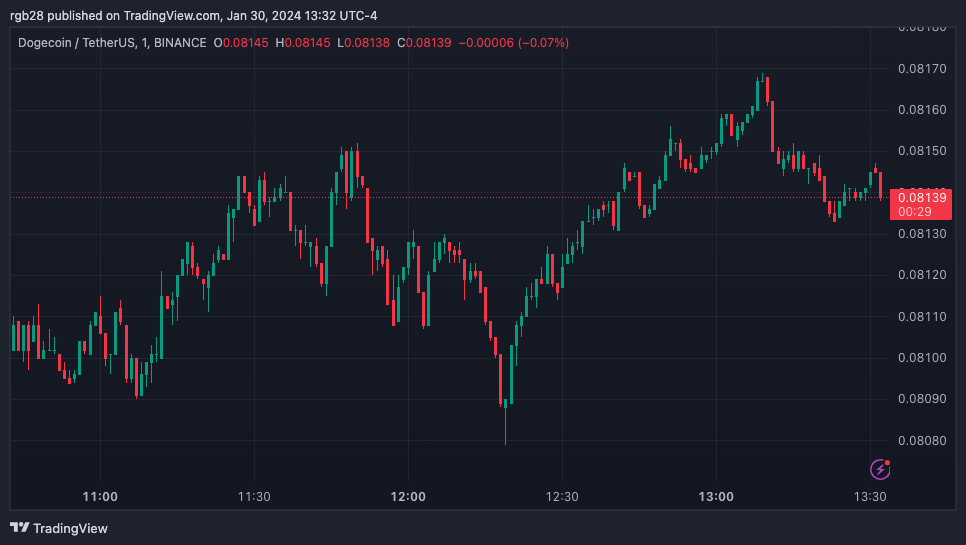Image resolution: width=966 pixels, height=545 pixels.
Task: Click the 12:00 time axis label
Action: tap(408, 497)
